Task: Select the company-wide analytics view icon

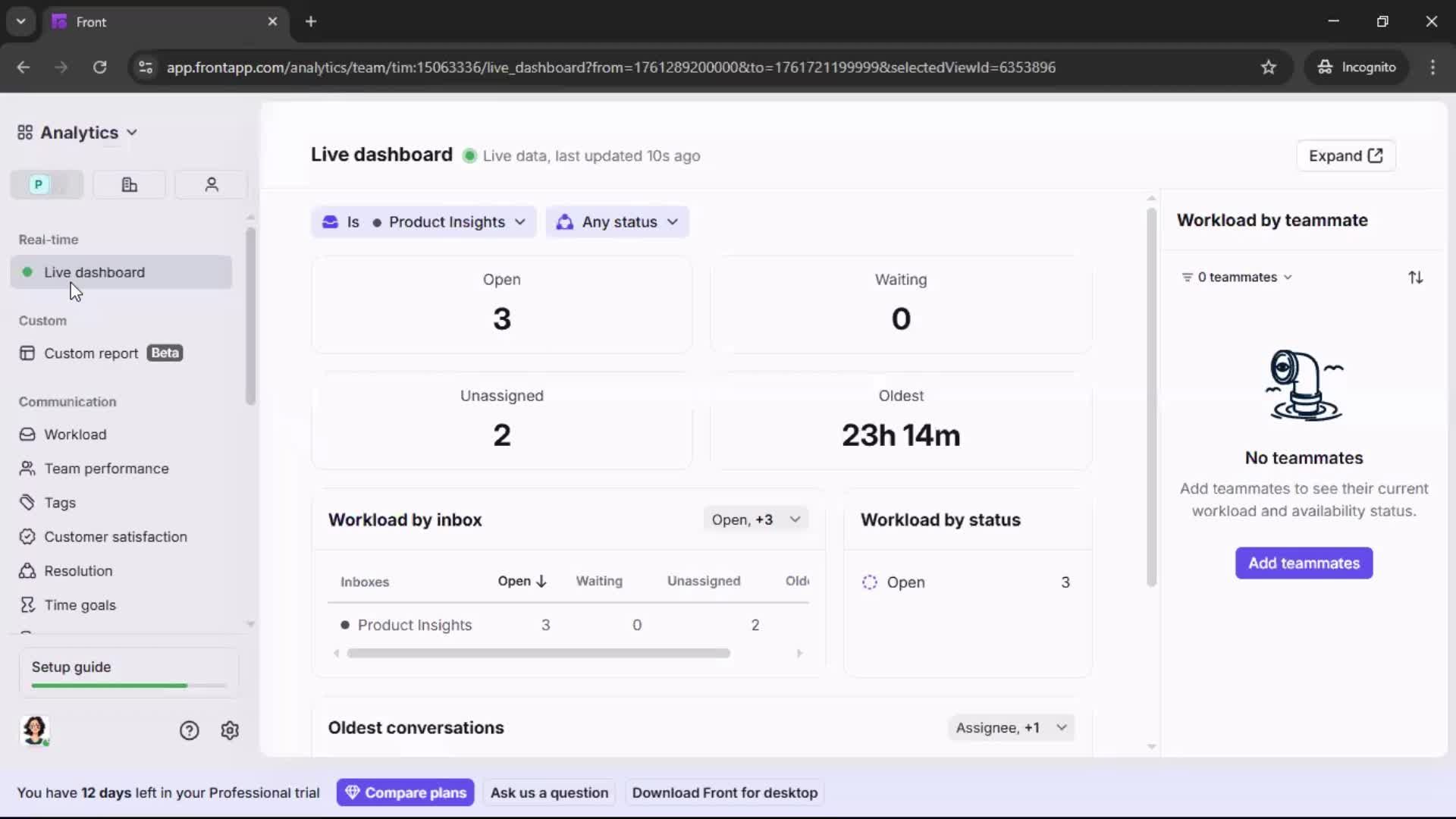Action: pyautogui.click(x=129, y=184)
